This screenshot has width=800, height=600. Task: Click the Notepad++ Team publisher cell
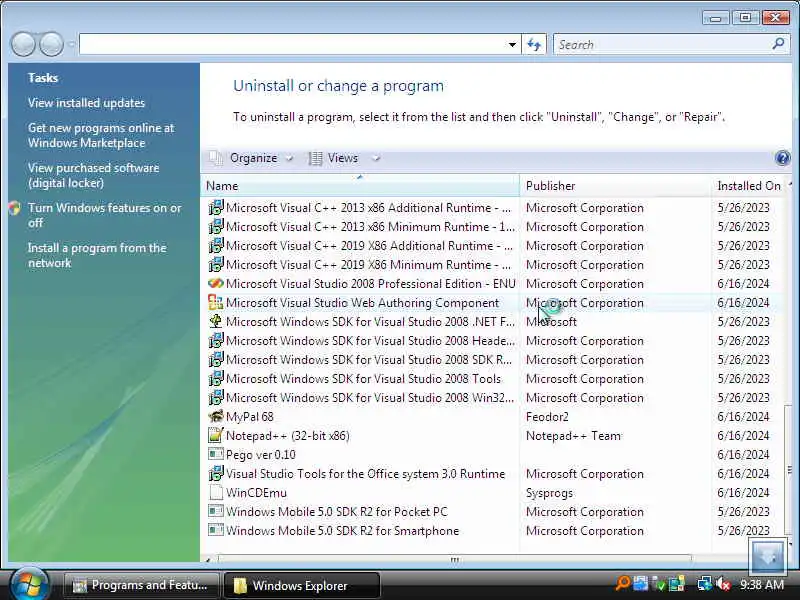click(x=573, y=435)
